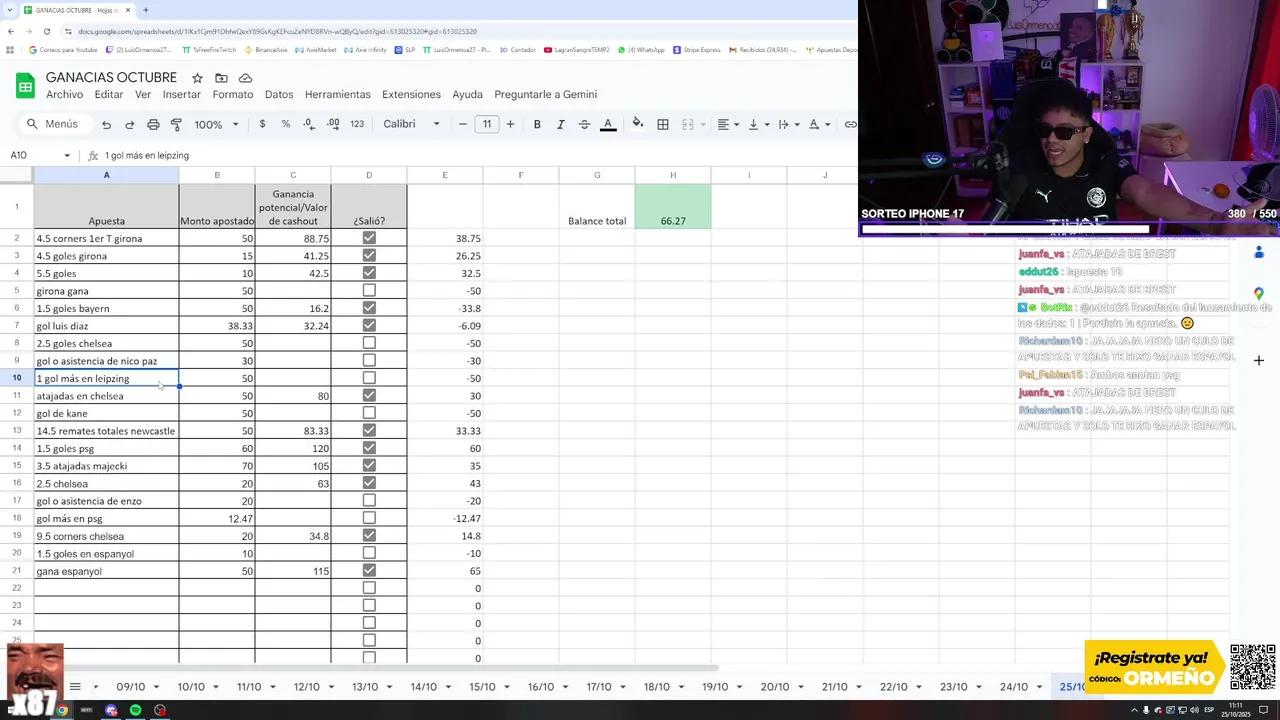
Task: Open the Formato menu
Action: pyautogui.click(x=232, y=94)
